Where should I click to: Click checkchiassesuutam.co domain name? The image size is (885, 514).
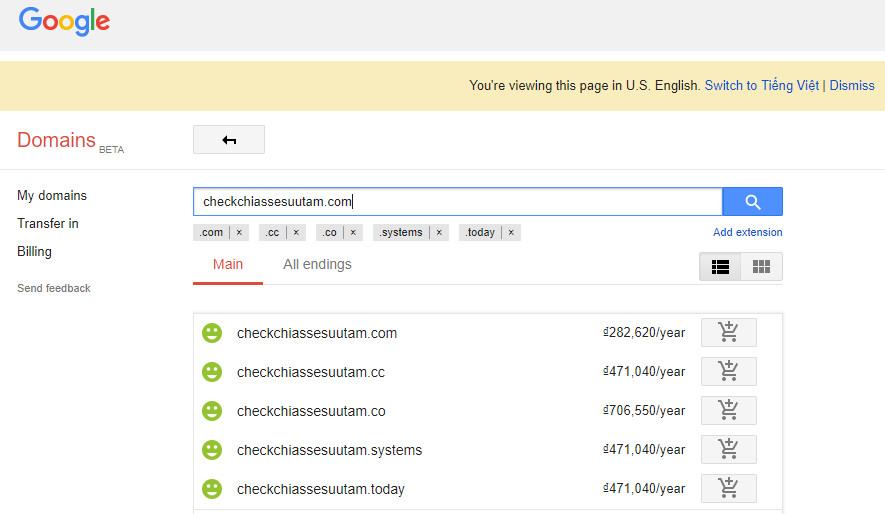pos(311,411)
